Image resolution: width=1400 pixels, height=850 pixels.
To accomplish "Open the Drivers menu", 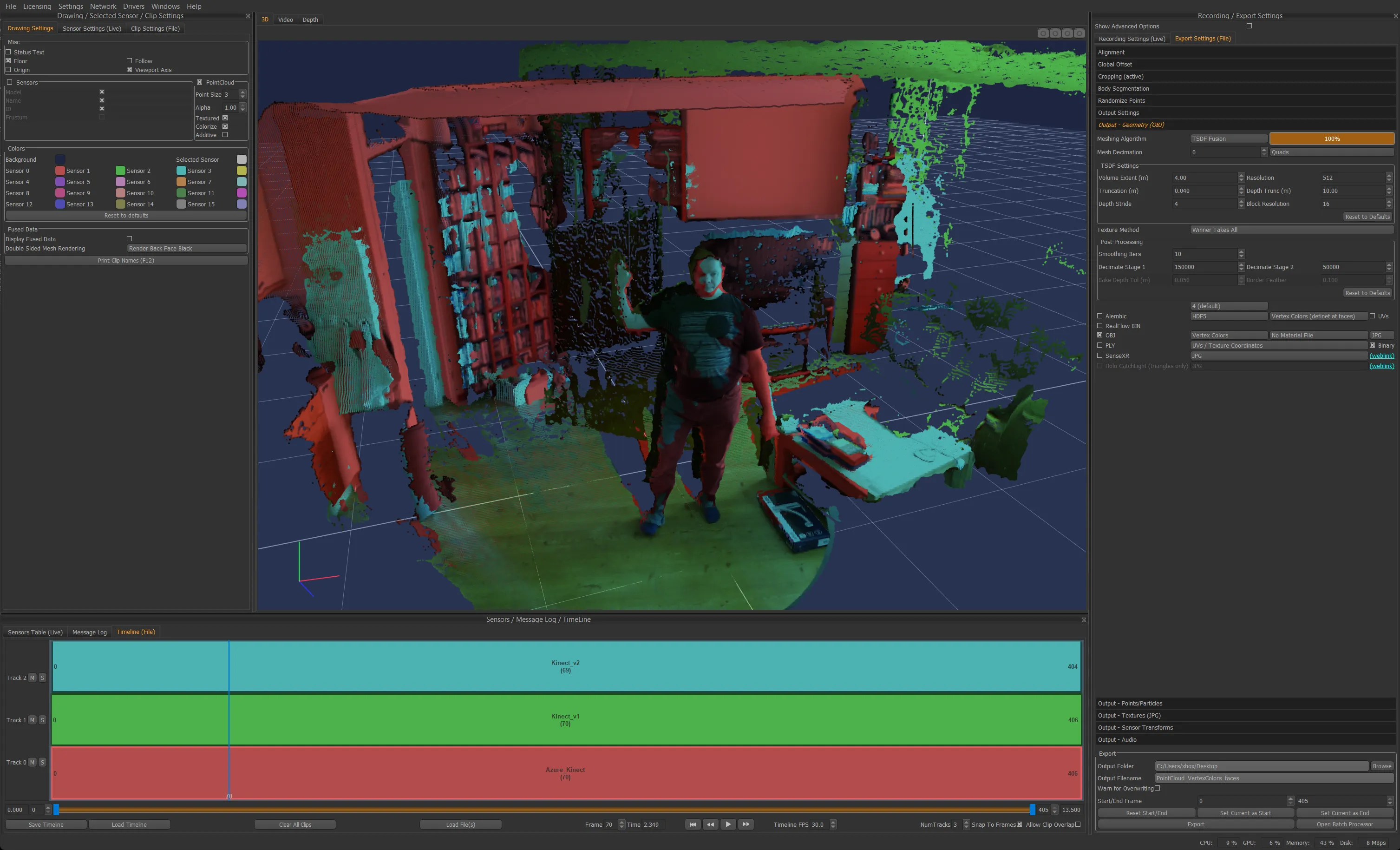I will click(133, 6).
